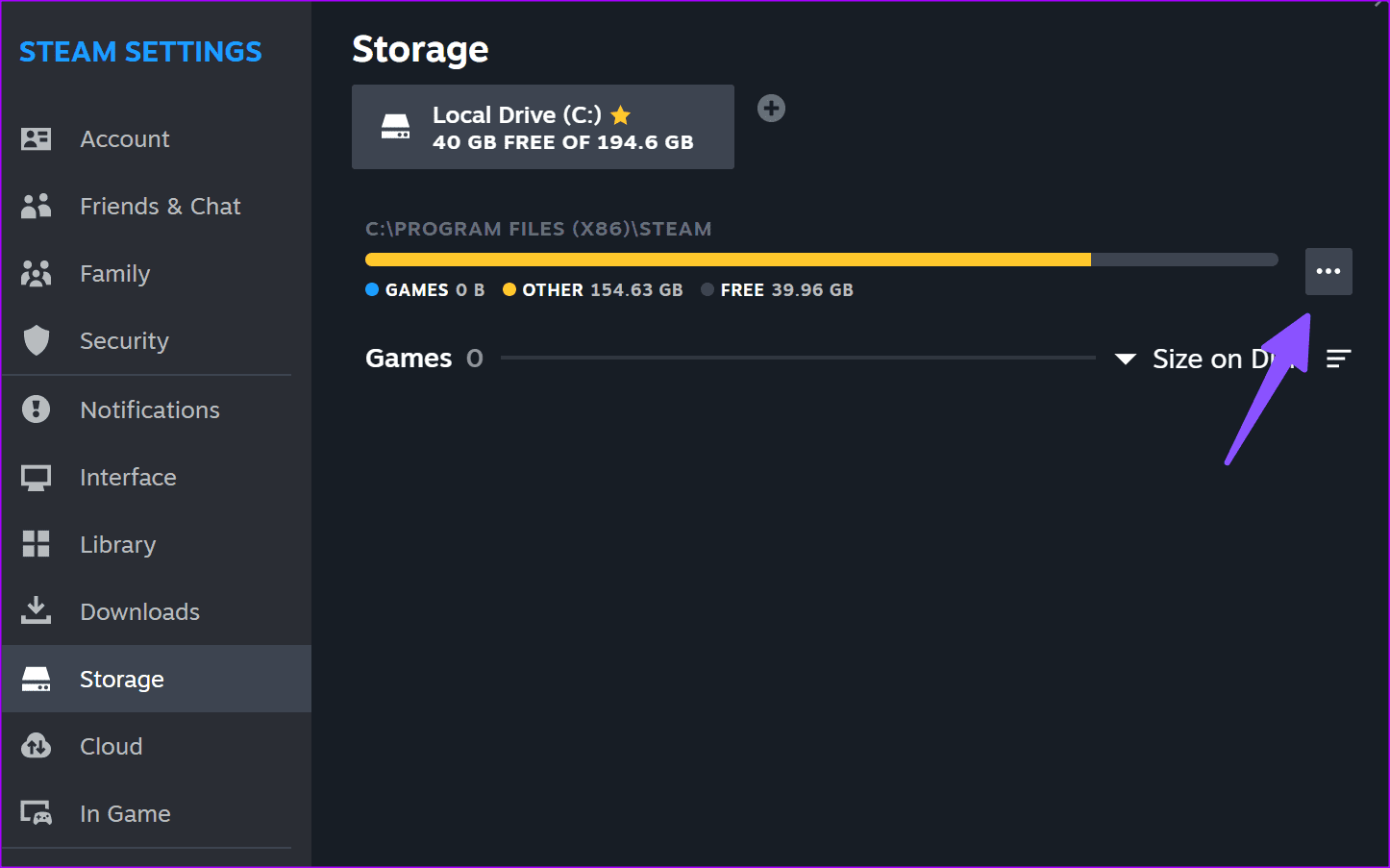Click the Notifications exclamation icon
This screenshot has width=1390, height=868.
click(x=36, y=409)
